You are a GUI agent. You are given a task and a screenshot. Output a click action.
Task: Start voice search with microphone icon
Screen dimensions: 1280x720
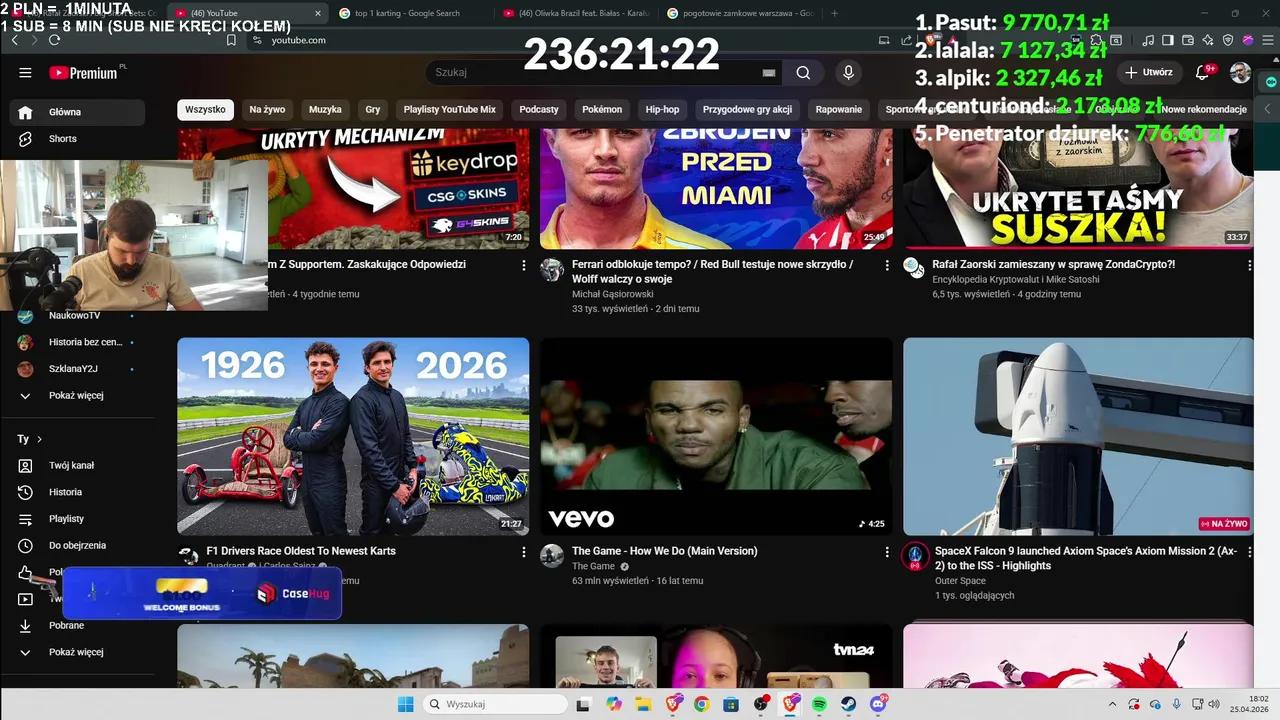[x=848, y=73]
